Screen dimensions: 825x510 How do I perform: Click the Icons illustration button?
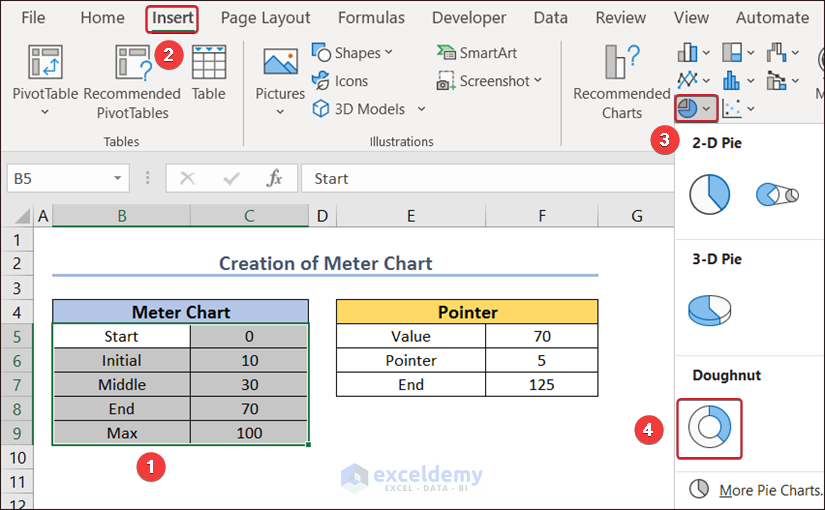340,81
